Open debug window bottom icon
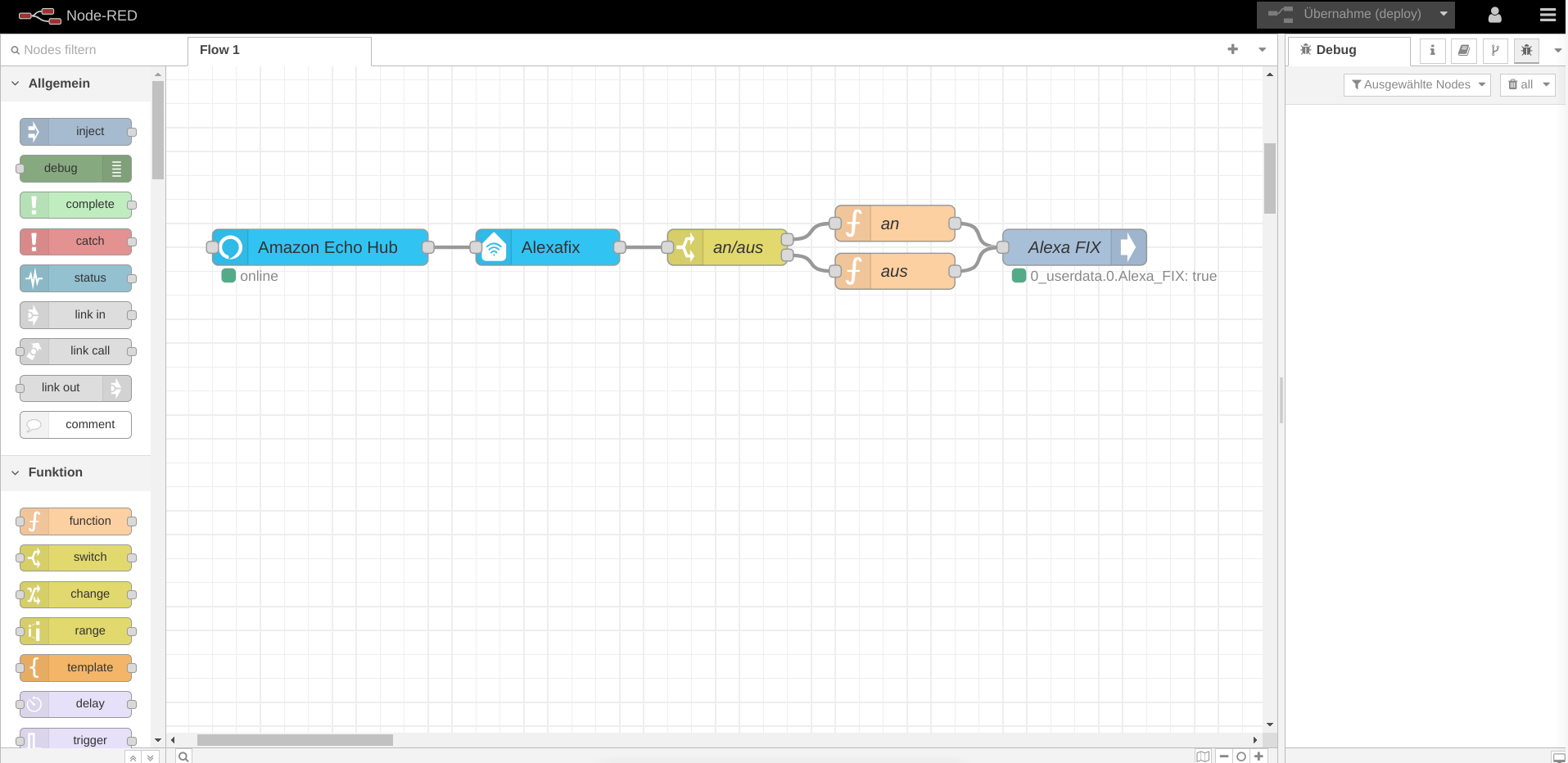 point(1559,757)
